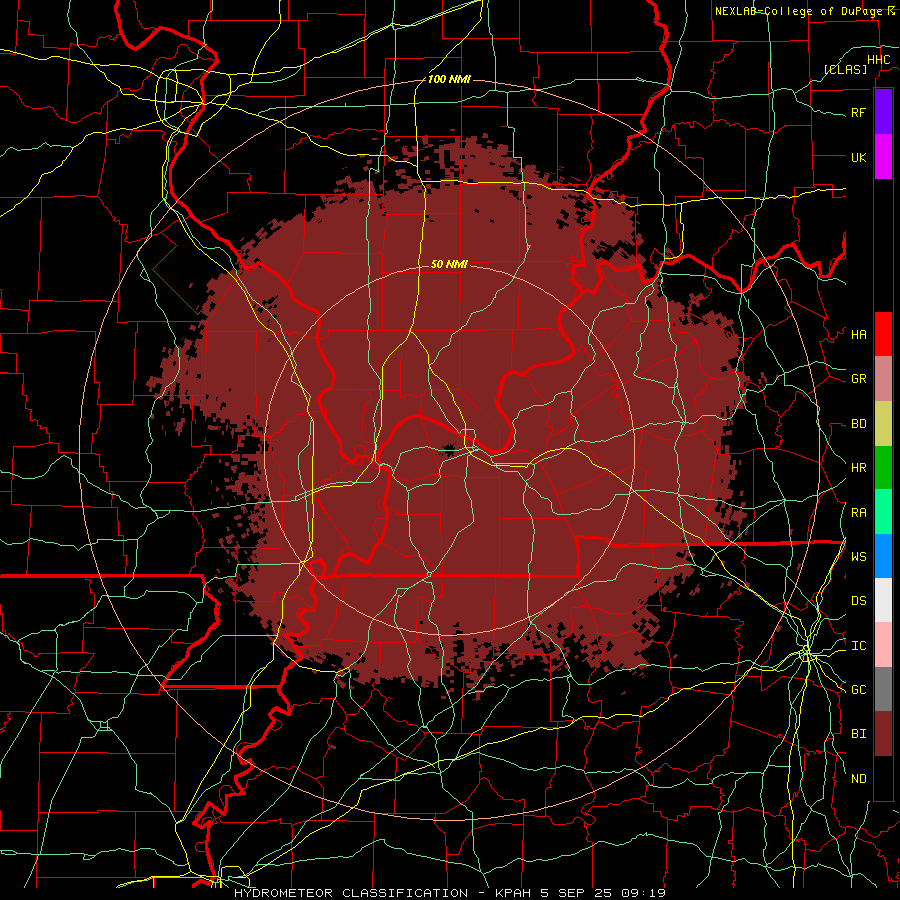This screenshot has height=900, width=900.
Task: Click the 100 NMI range ring label
Action: coord(449,79)
